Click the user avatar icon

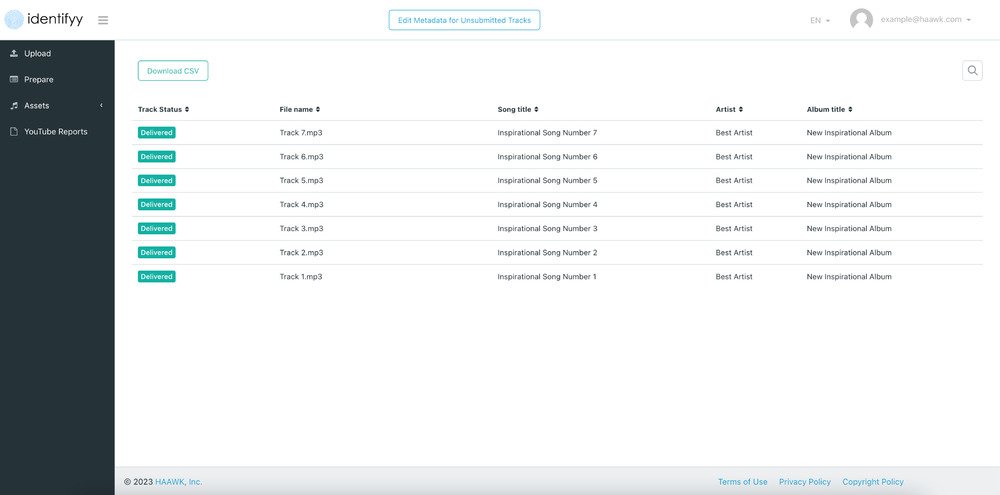861,20
